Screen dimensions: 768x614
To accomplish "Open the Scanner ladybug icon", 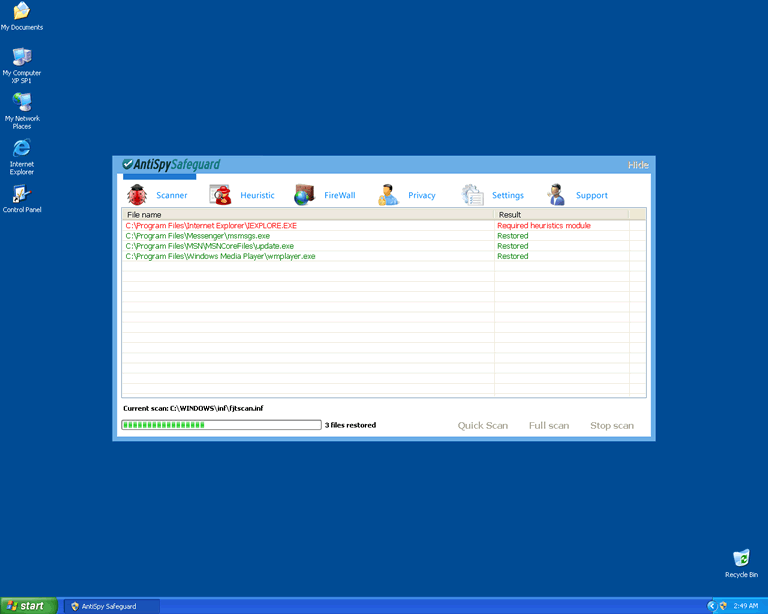I will tap(137, 195).
